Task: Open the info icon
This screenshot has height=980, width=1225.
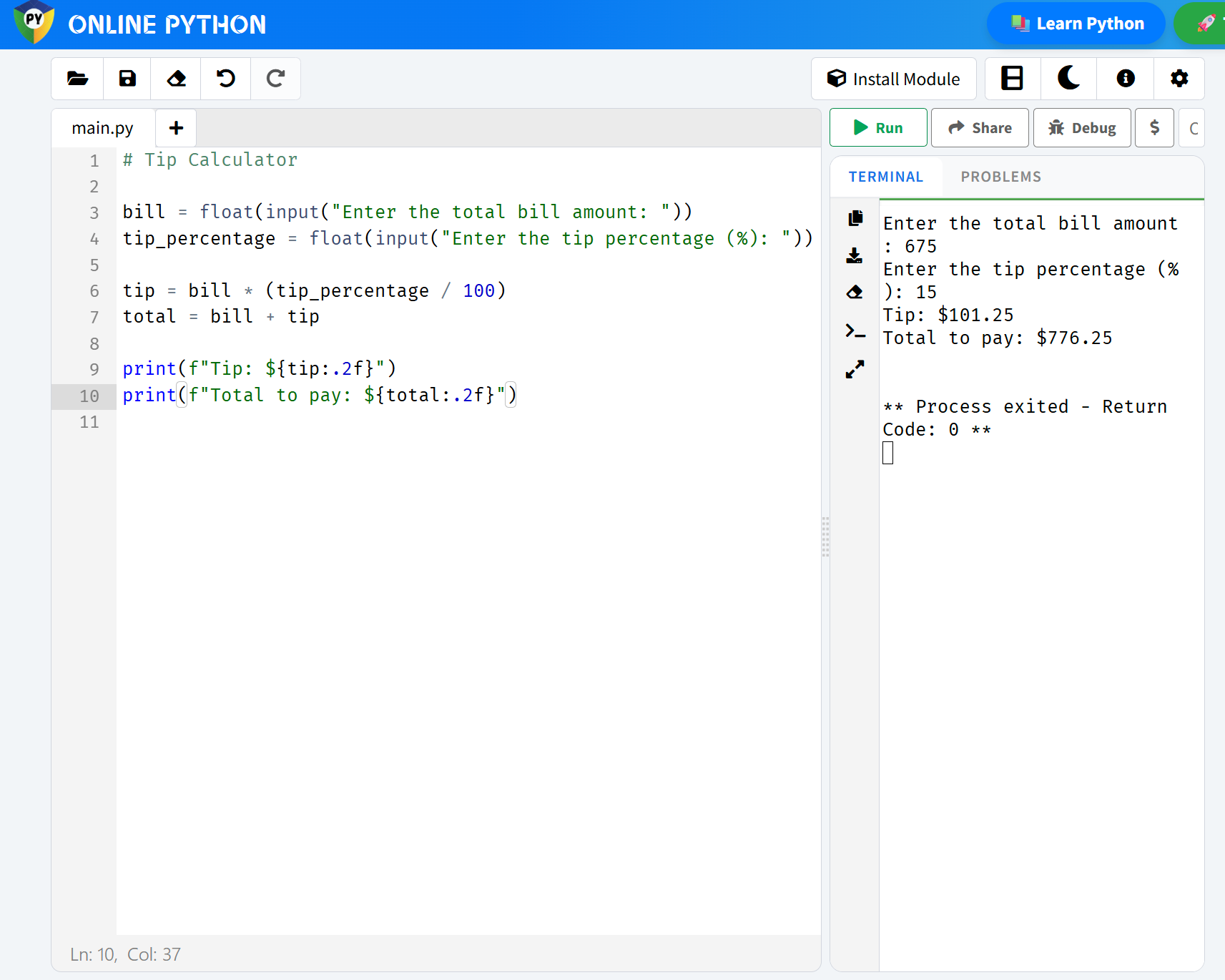Action: pos(1126,78)
